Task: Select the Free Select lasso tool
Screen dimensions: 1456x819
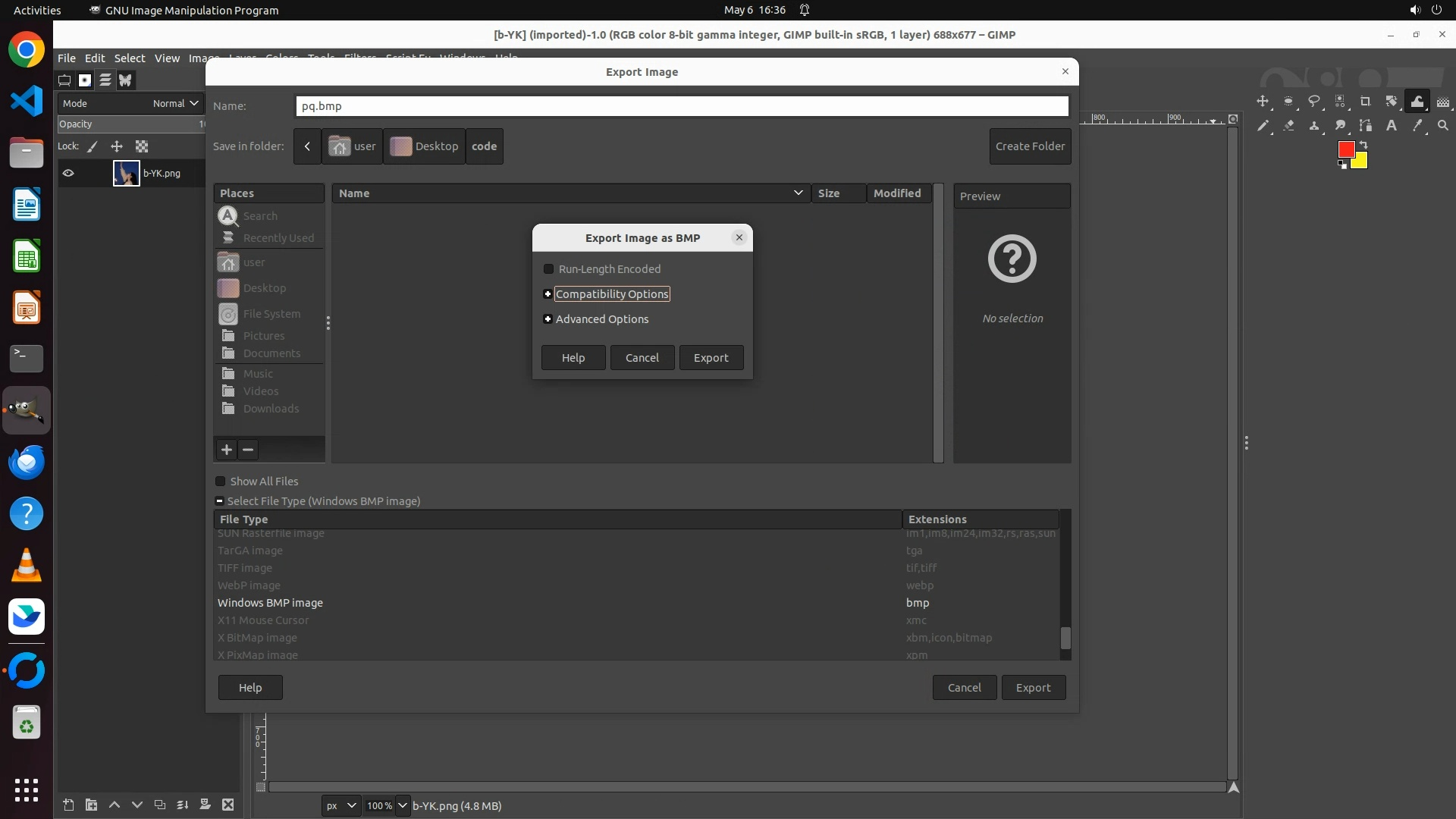Action: click(x=1314, y=102)
